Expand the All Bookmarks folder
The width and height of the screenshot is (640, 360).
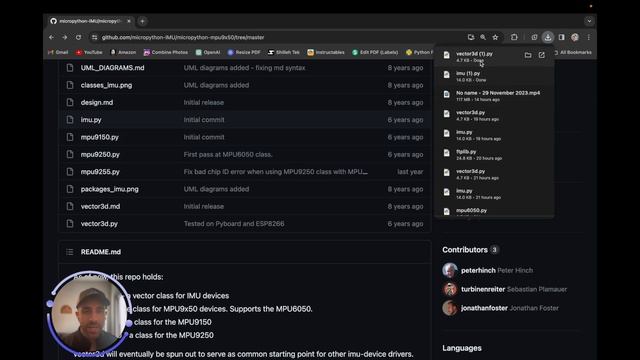click(x=573, y=52)
